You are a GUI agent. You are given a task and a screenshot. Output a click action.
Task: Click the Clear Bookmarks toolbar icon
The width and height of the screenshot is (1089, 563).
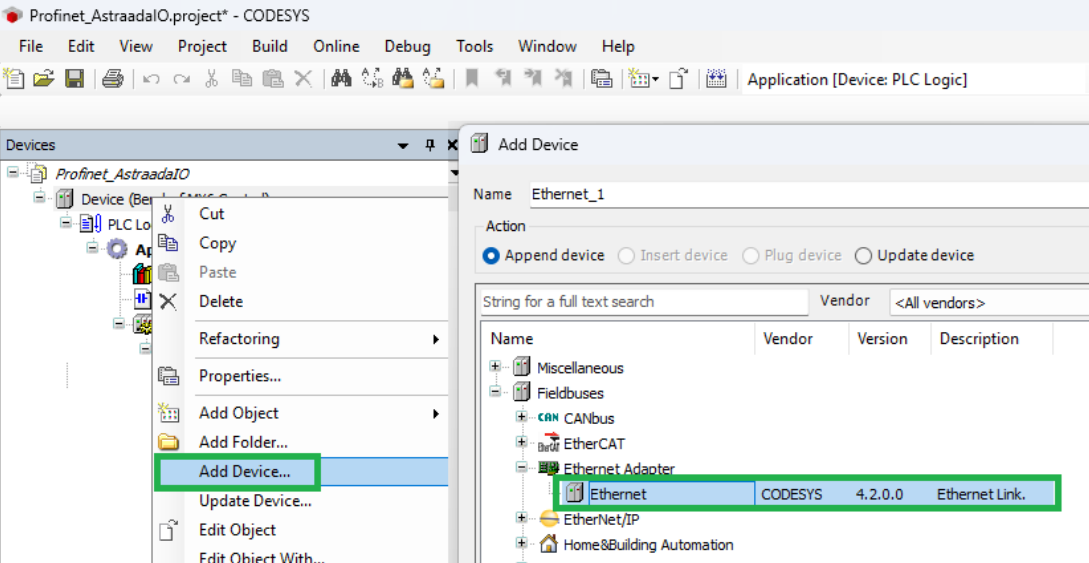[564, 78]
